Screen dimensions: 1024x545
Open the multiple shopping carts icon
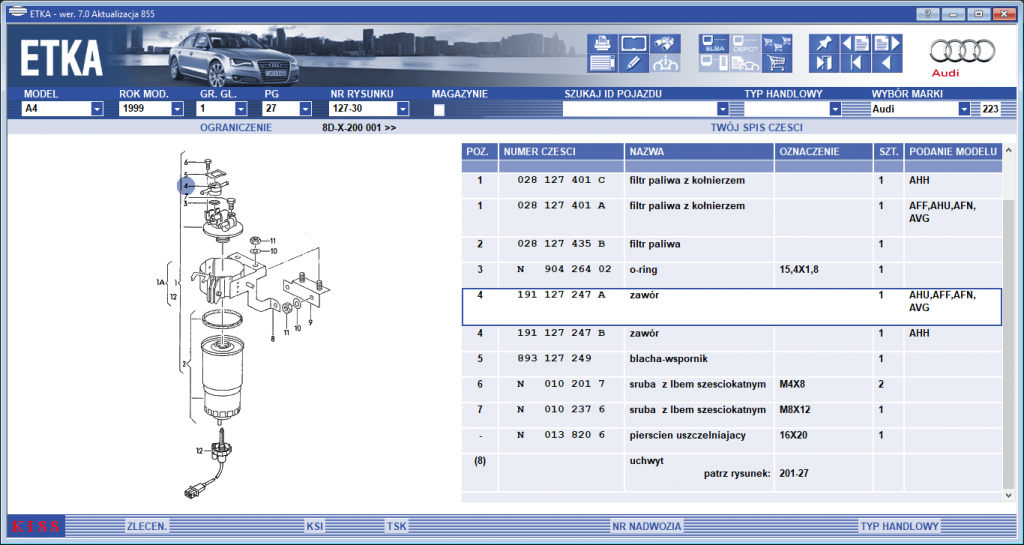pyautogui.click(x=777, y=44)
